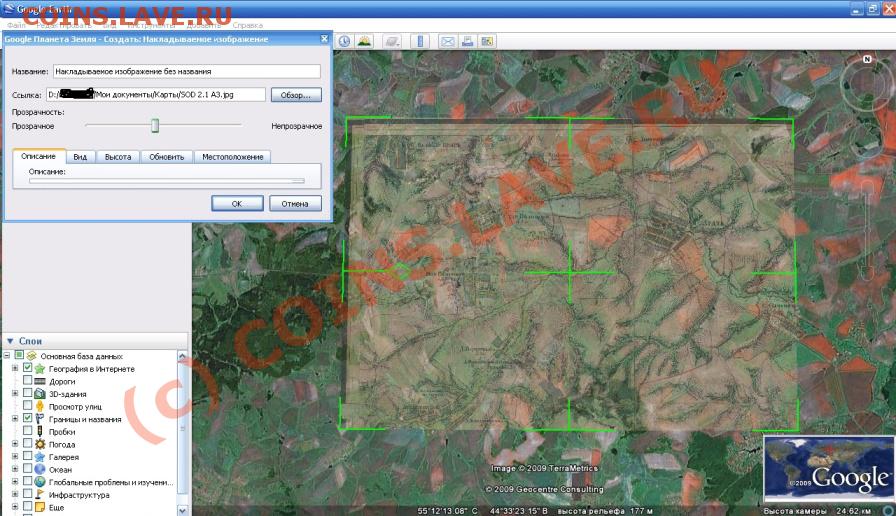The image size is (896, 516).
Task: Enable the Пробки layer checkbox
Action: point(27,431)
